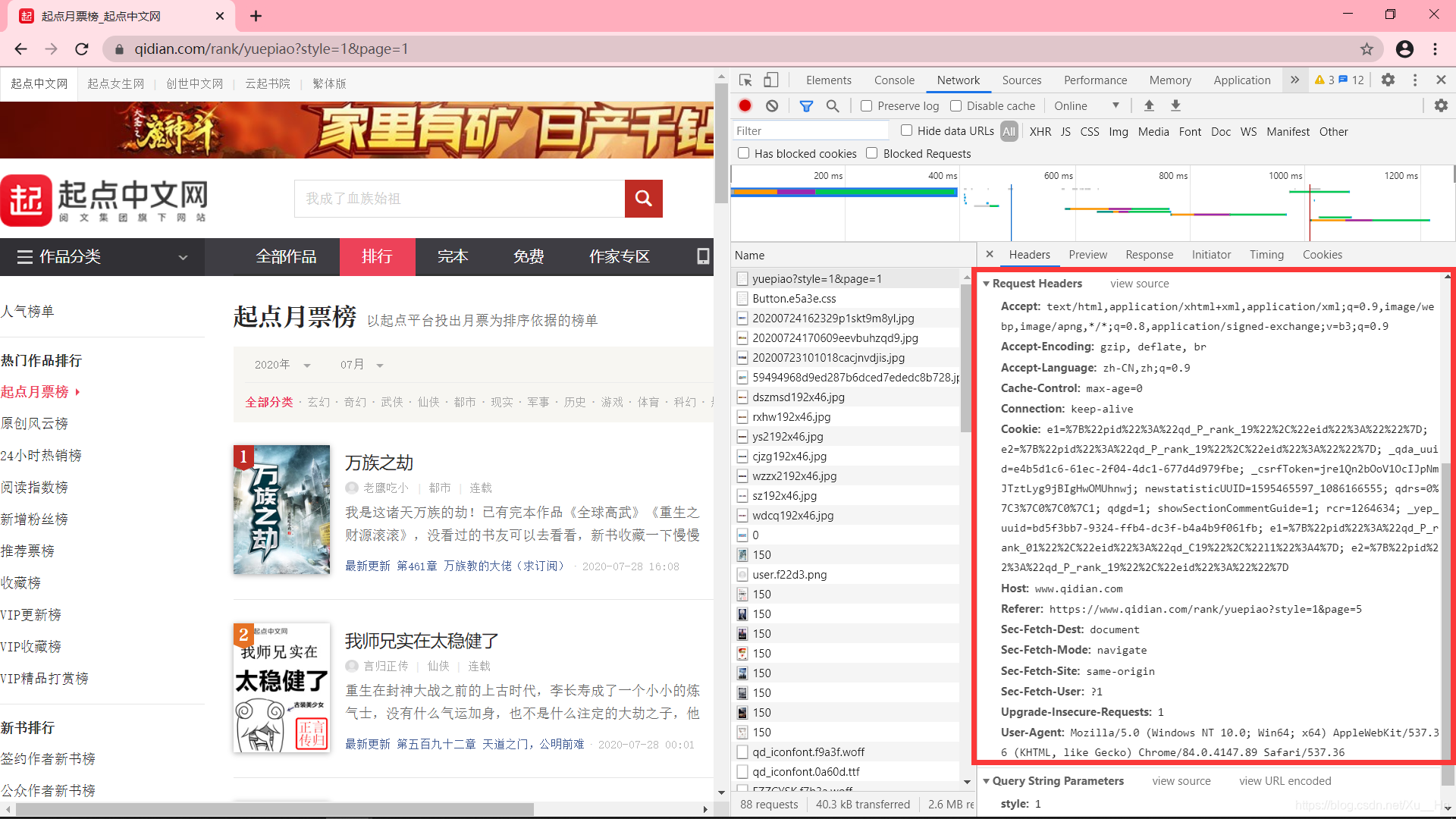Toggle the network filter funnel icon
The width and height of the screenshot is (1456, 819).
(806, 106)
